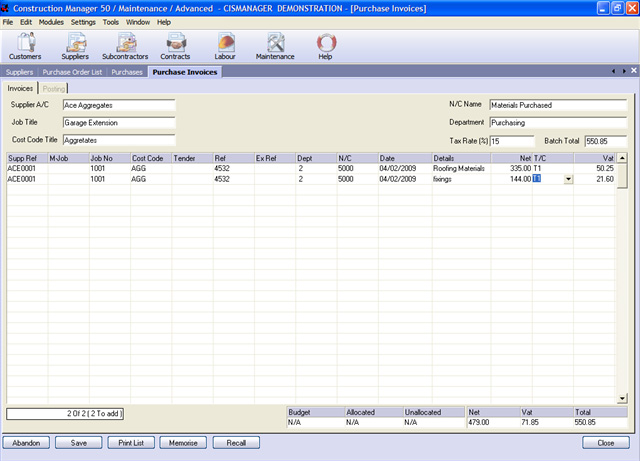Open the Help lifebuoy icon

[325, 46]
